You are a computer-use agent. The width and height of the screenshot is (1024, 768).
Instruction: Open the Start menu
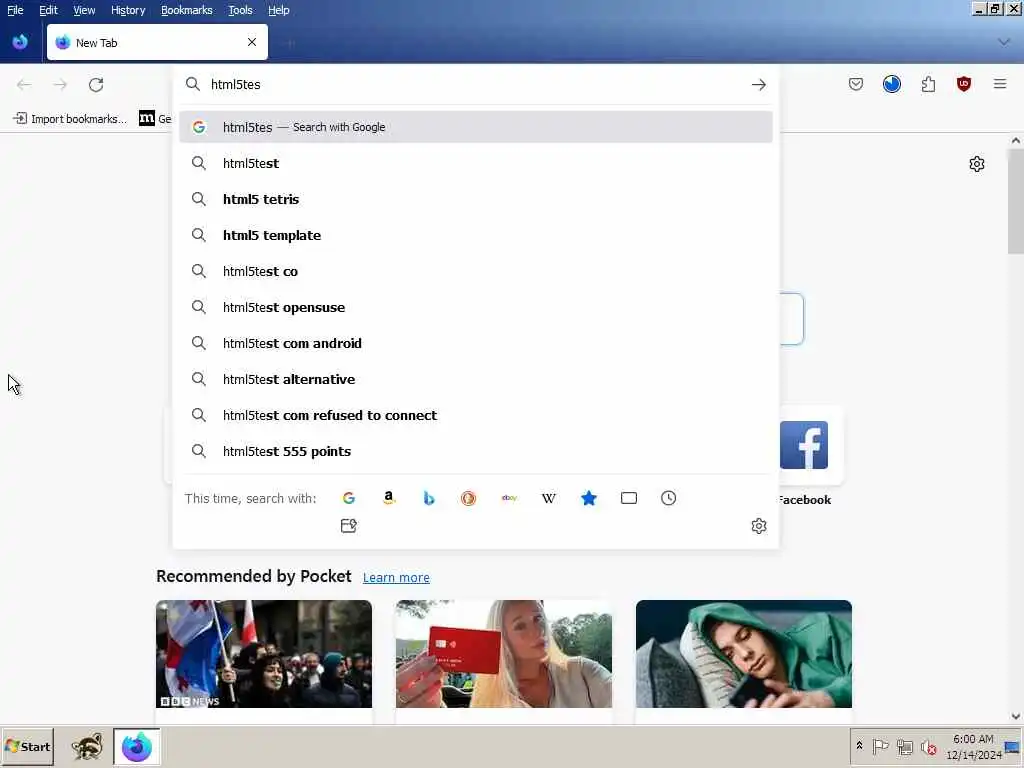[27, 746]
